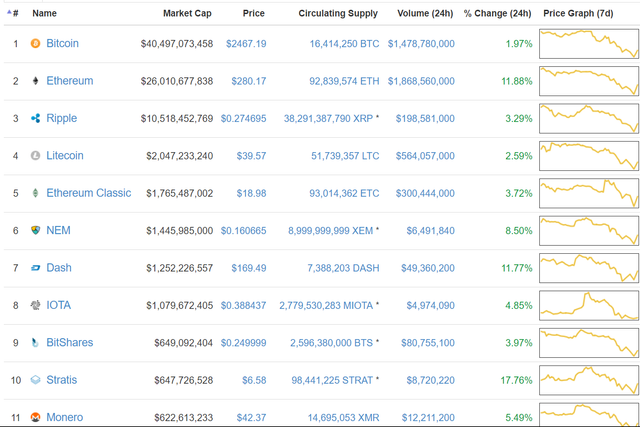This screenshot has height=427, width=640.
Task: Sort by Volume (24h) header
Action: [425, 13]
